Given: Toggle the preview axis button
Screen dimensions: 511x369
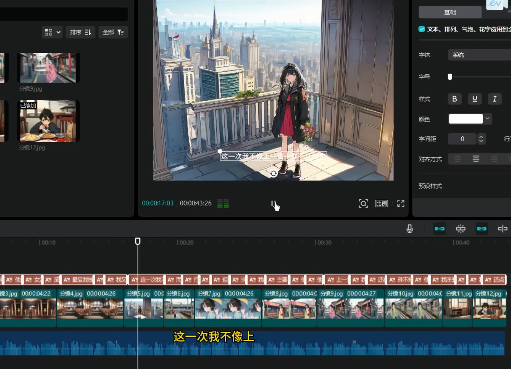Looking at the screenshot, I should coord(502,229).
